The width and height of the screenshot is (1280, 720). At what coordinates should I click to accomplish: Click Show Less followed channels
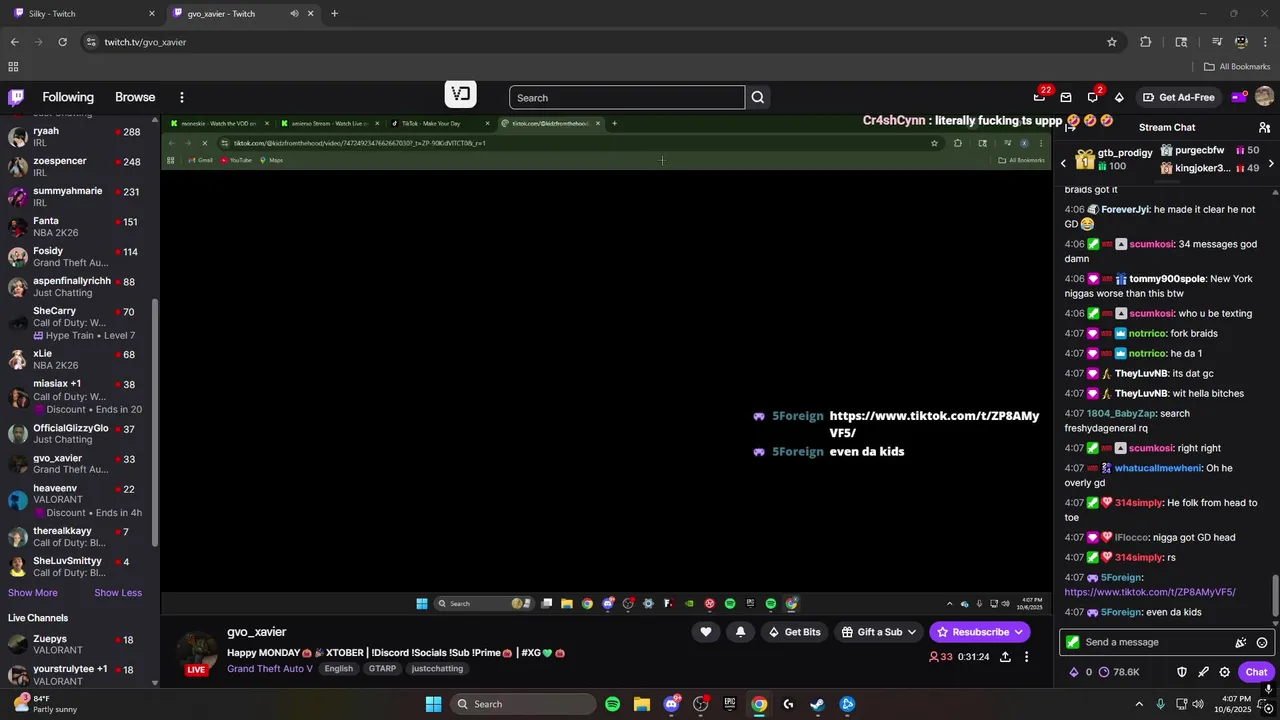click(x=118, y=593)
